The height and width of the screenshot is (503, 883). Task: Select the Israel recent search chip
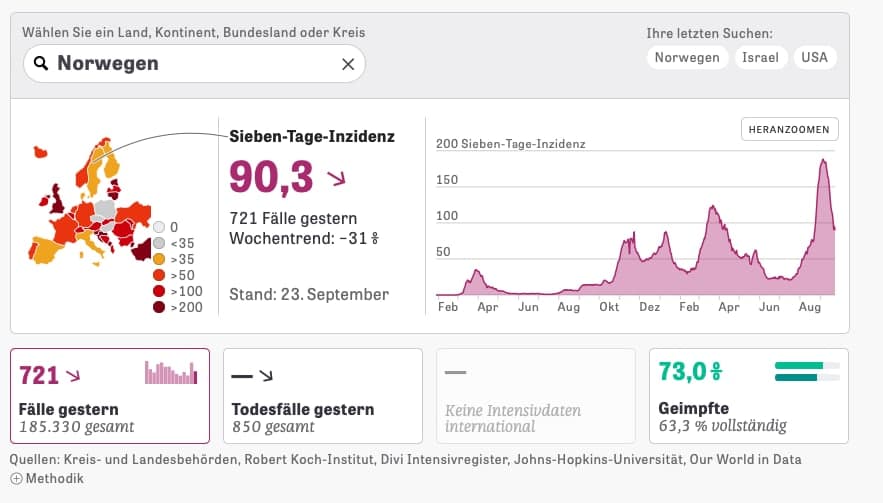760,57
